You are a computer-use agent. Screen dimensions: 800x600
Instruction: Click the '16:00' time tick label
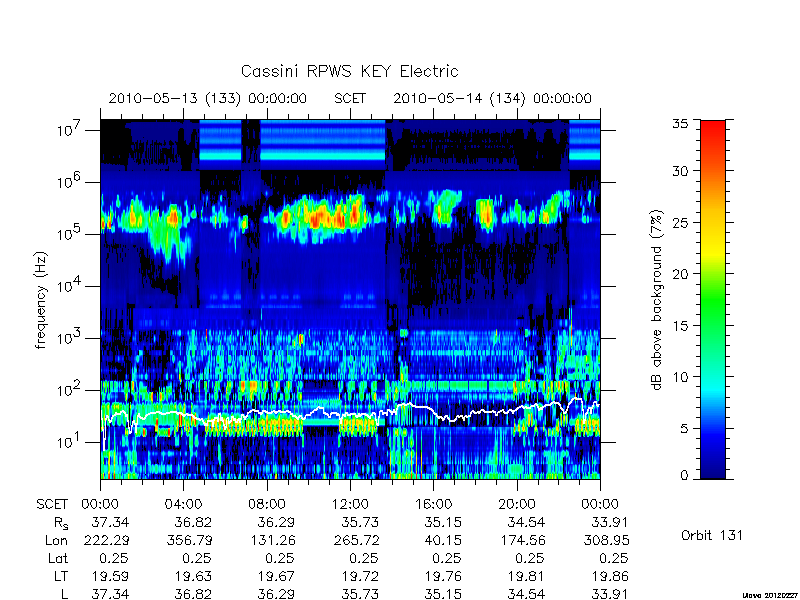[x=434, y=505]
